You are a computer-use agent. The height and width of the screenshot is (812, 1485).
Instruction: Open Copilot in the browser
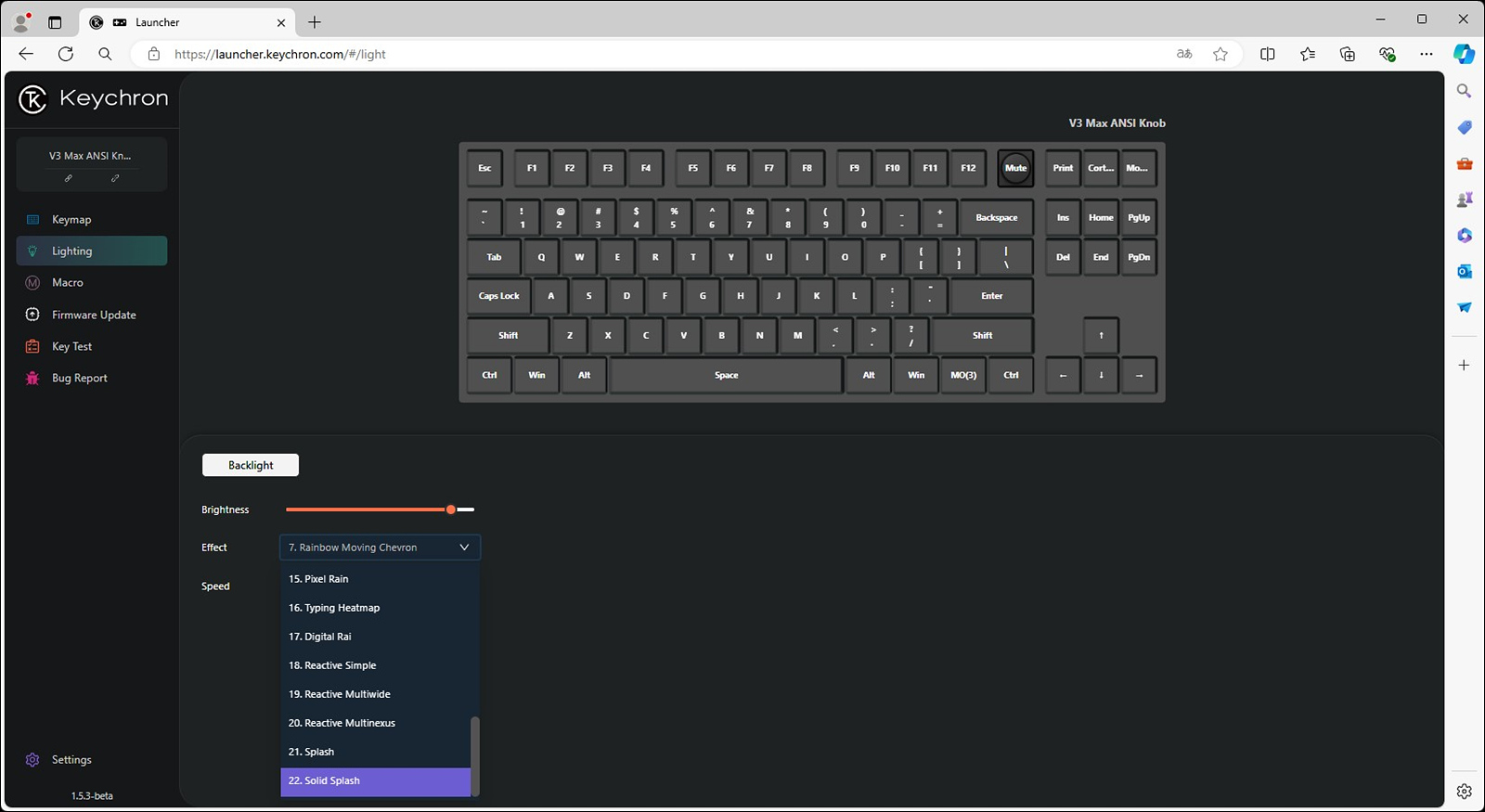pyautogui.click(x=1464, y=54)
